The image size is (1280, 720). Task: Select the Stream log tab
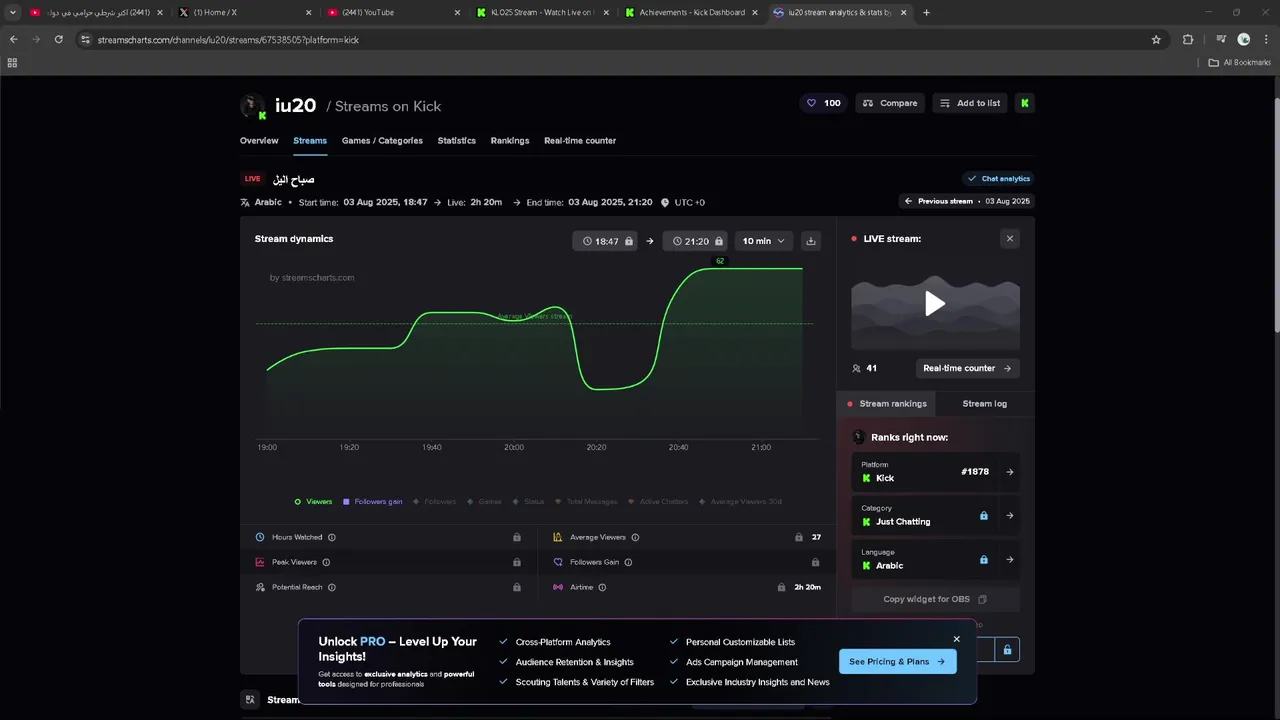[x=985, y=404]
